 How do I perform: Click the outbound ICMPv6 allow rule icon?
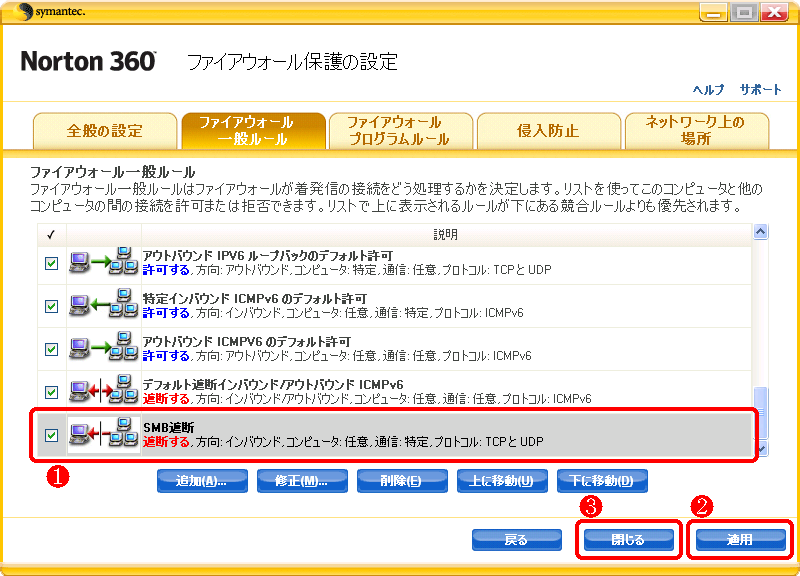[x=103, y=349]
